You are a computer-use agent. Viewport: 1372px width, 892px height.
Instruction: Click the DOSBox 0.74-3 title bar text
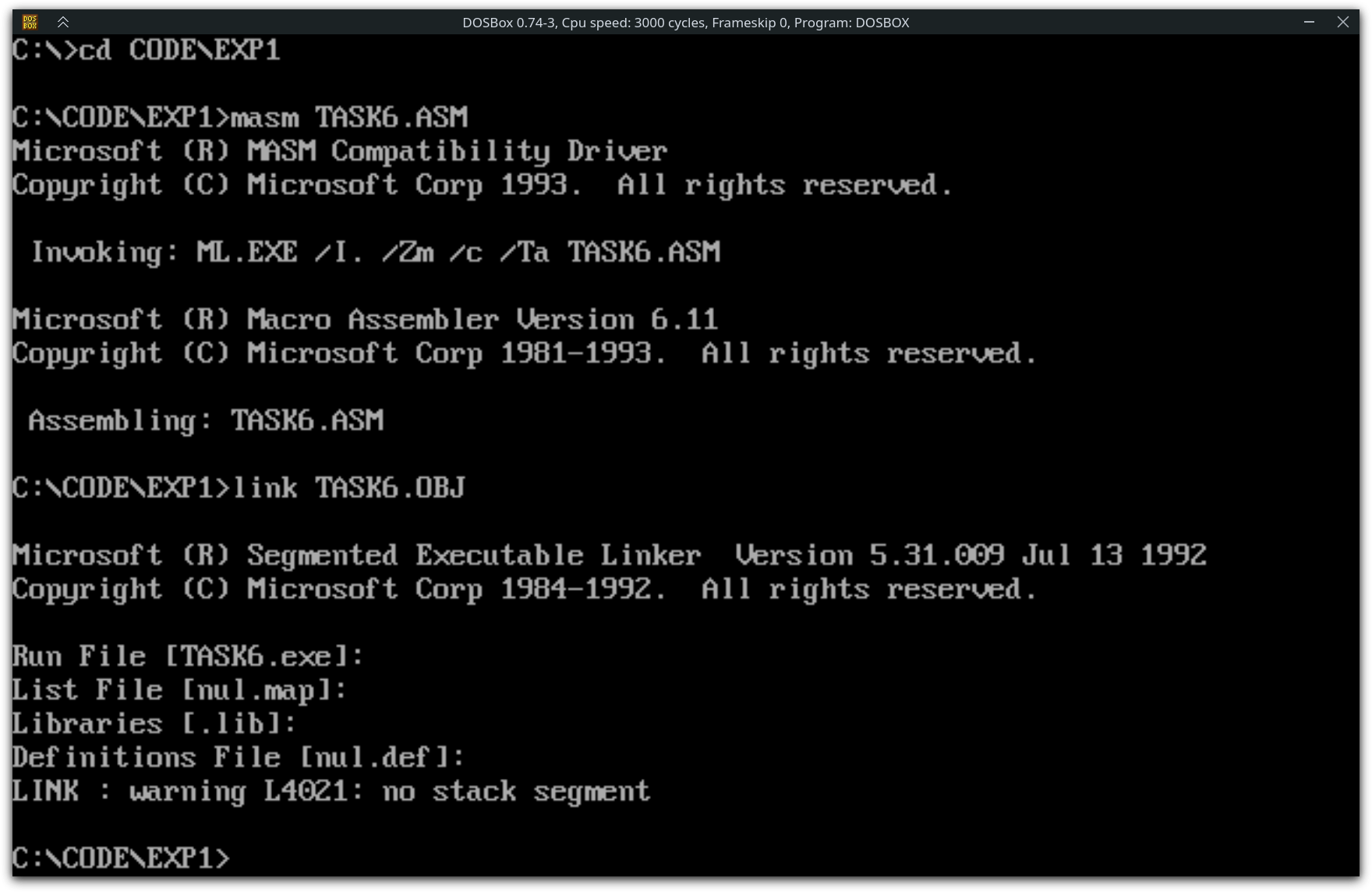(x=685, y=23)
